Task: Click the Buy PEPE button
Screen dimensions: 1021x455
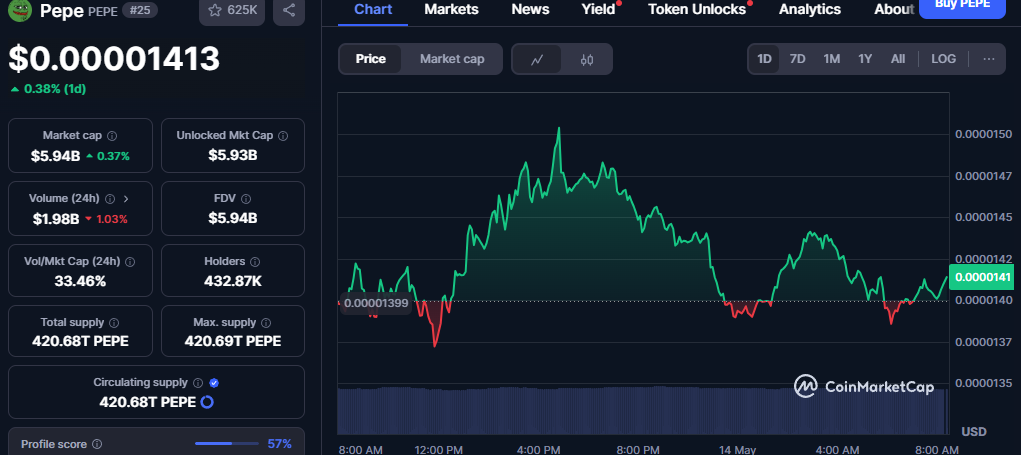Action: coord(962,6)
